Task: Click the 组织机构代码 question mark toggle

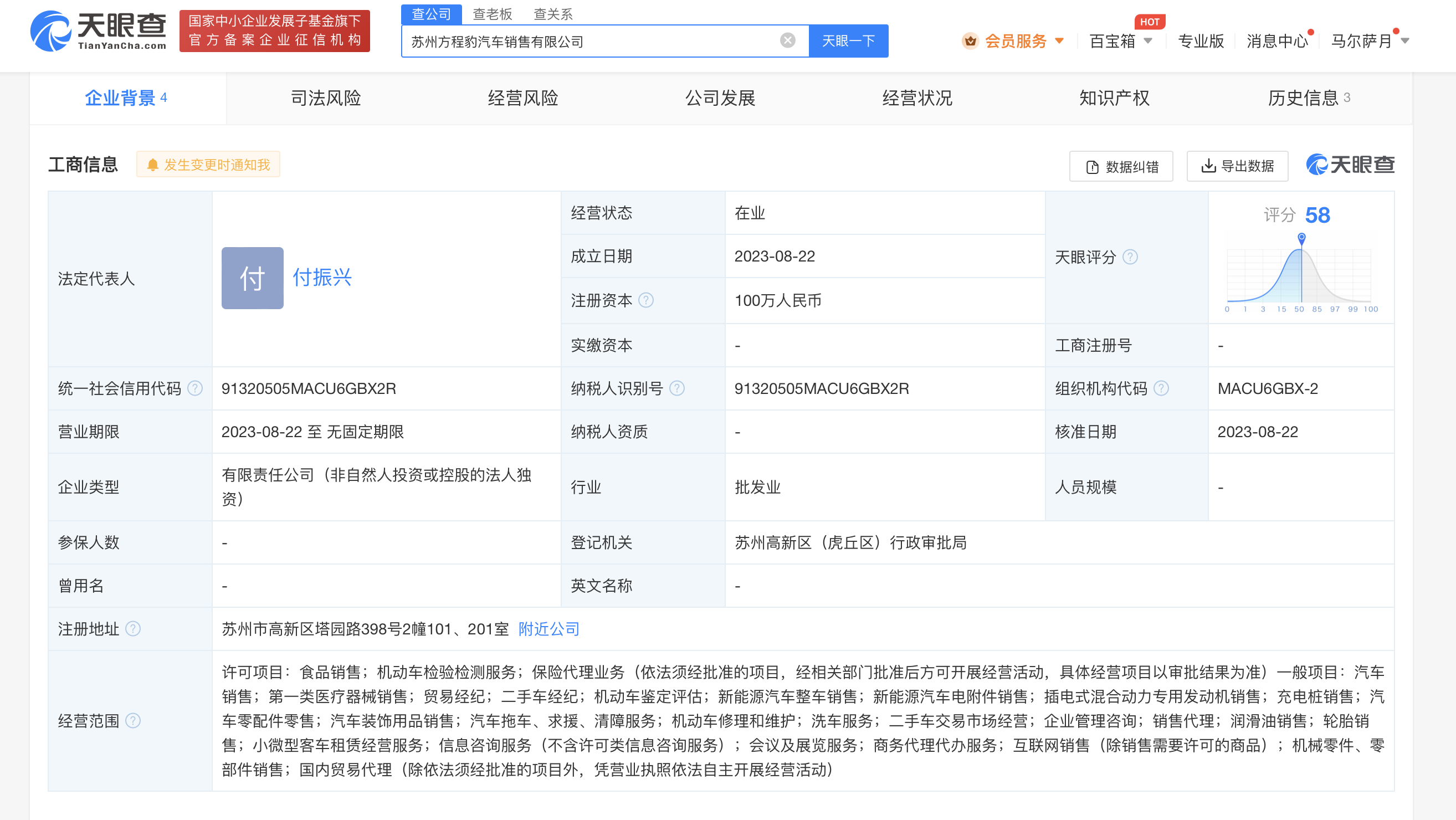Action: (x=1163, y=388)
